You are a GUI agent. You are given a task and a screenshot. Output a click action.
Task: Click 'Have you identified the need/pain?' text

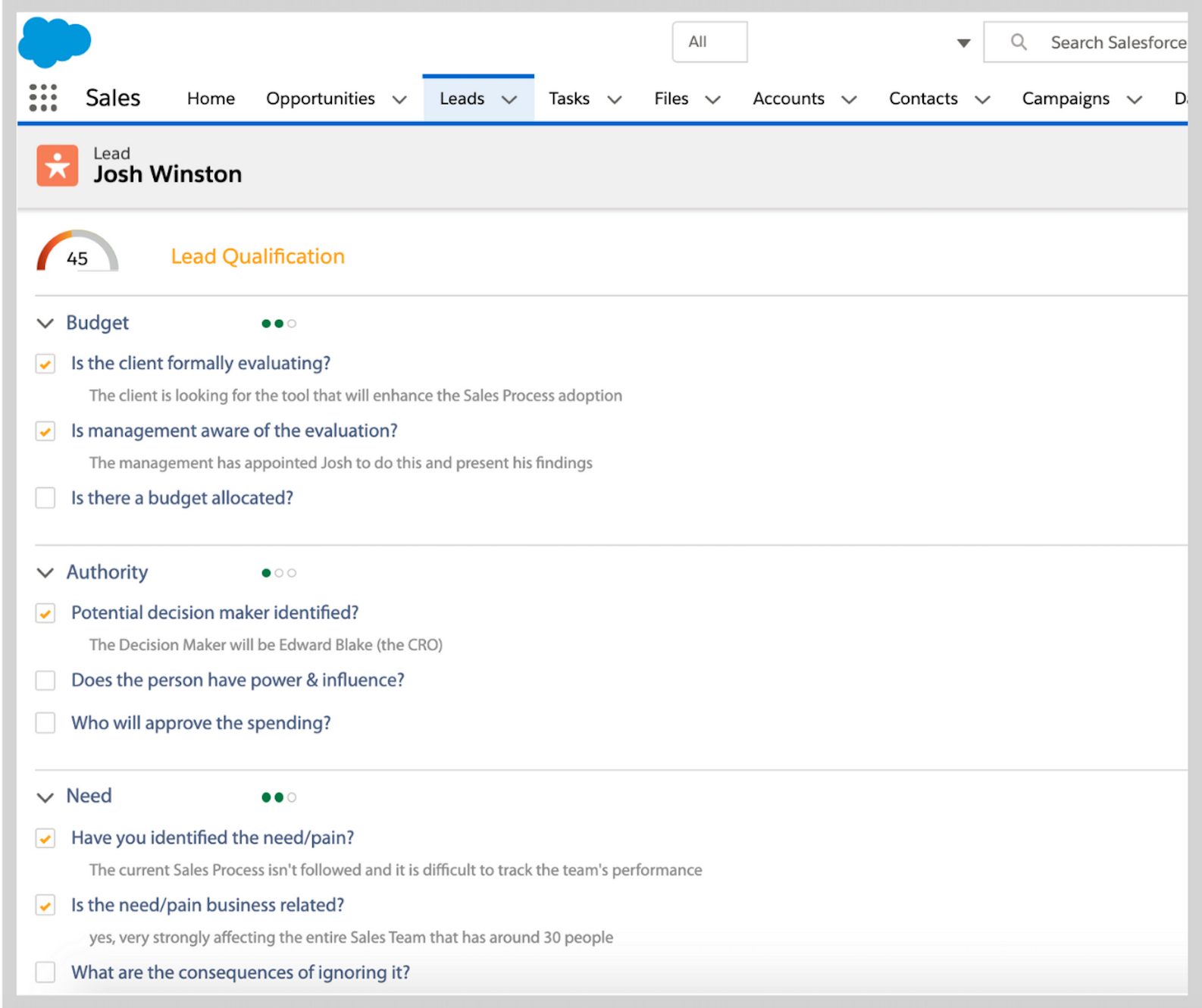213,837
